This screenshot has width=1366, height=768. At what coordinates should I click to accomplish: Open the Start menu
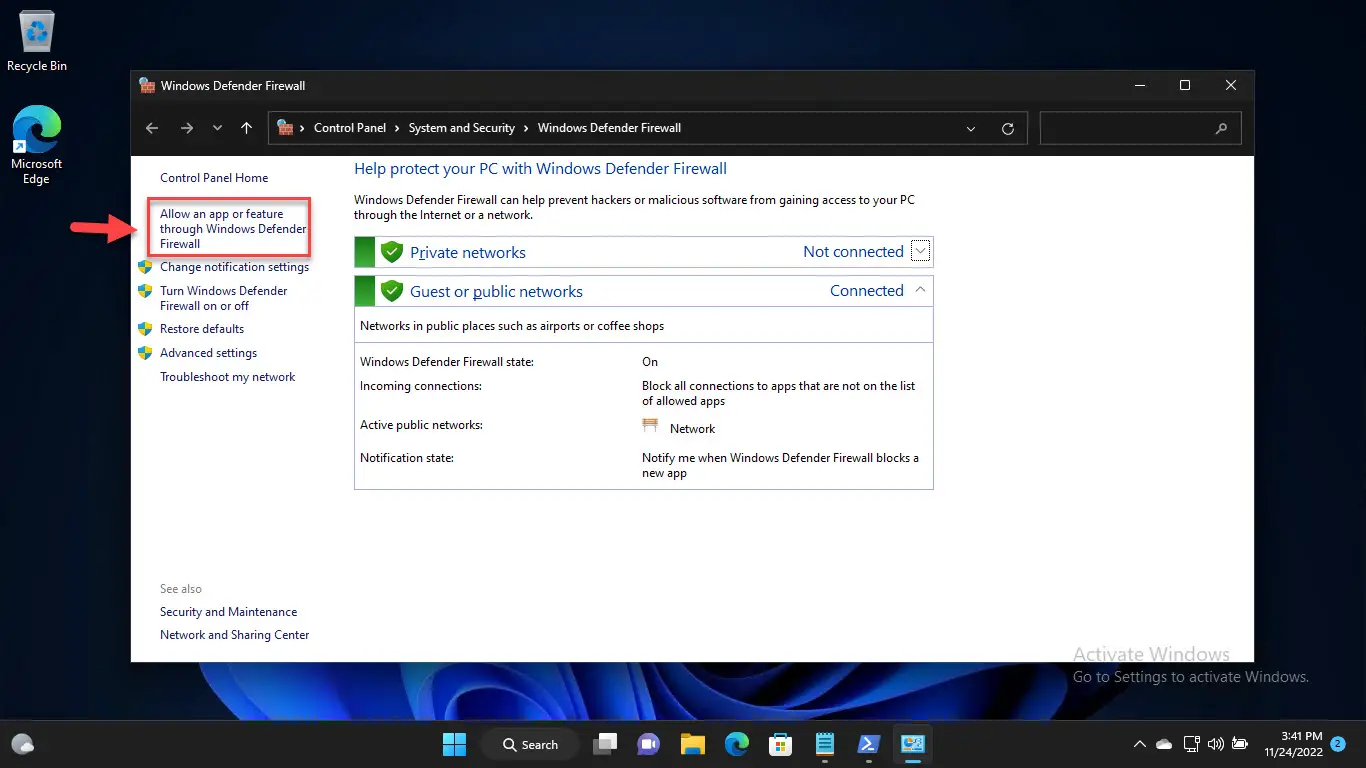[x=454, y=744]
